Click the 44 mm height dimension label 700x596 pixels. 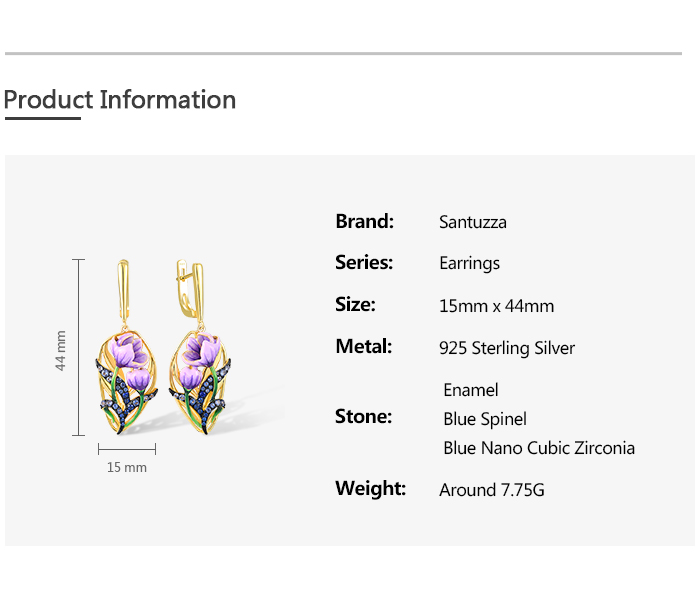click(x=61, y=351)
